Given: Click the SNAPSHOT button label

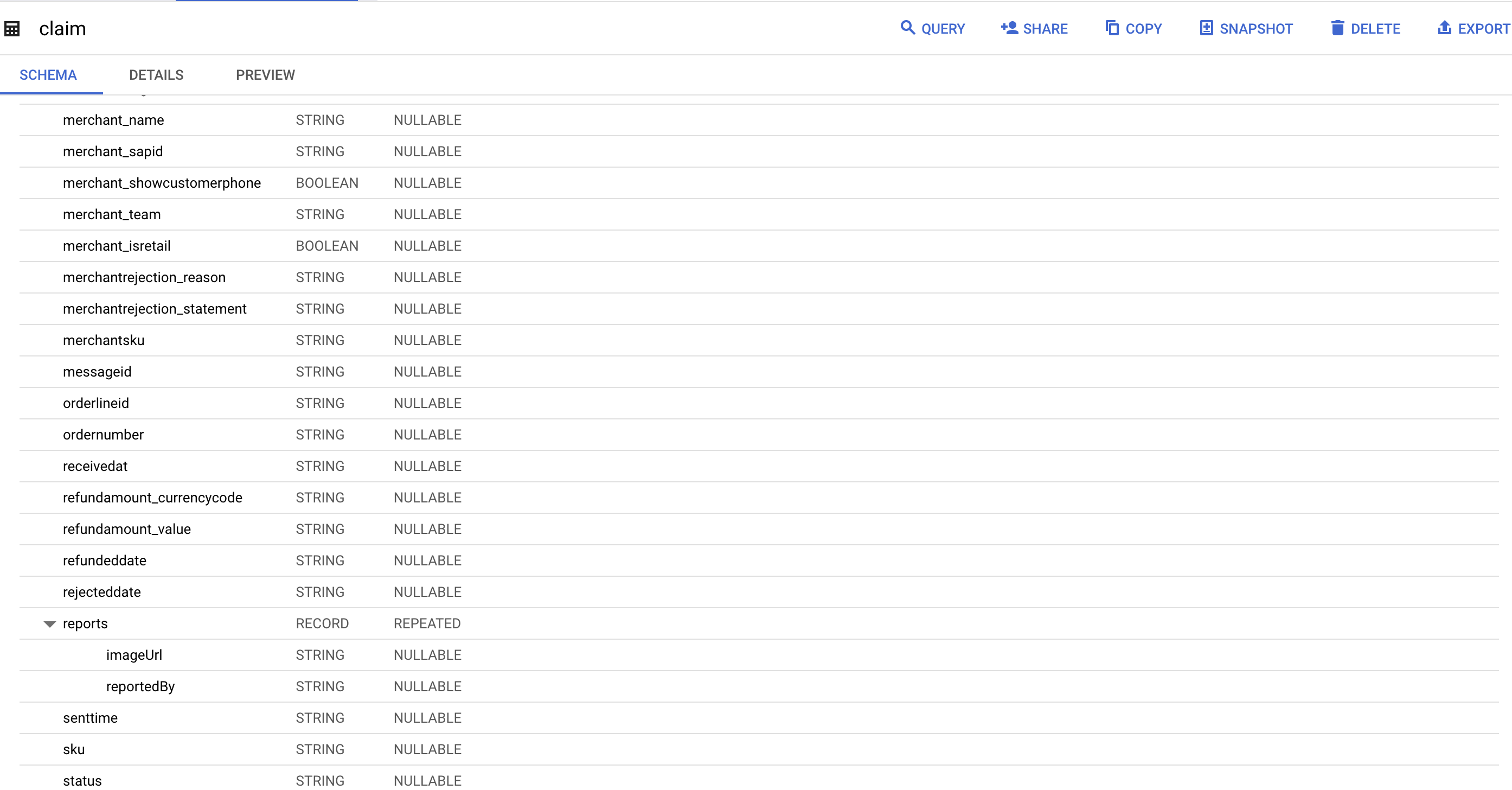Looking at the screenshot, I should tap(1256, 29).
